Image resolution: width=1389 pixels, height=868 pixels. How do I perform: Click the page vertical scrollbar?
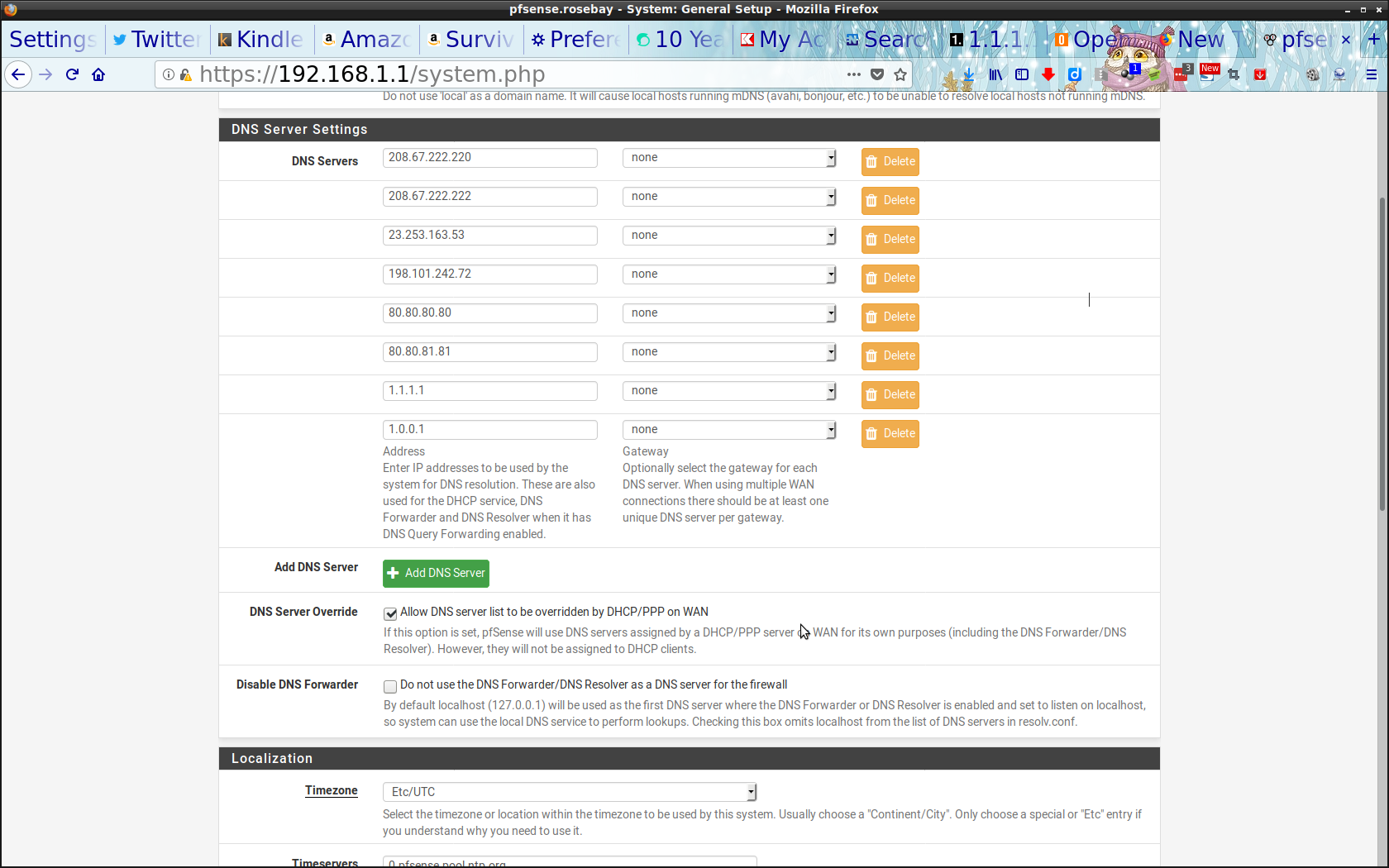[1382, 355]
